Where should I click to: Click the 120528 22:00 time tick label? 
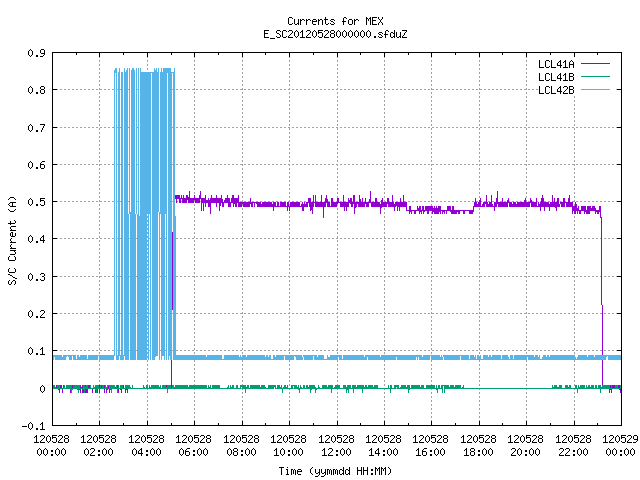tap(573, 446)
